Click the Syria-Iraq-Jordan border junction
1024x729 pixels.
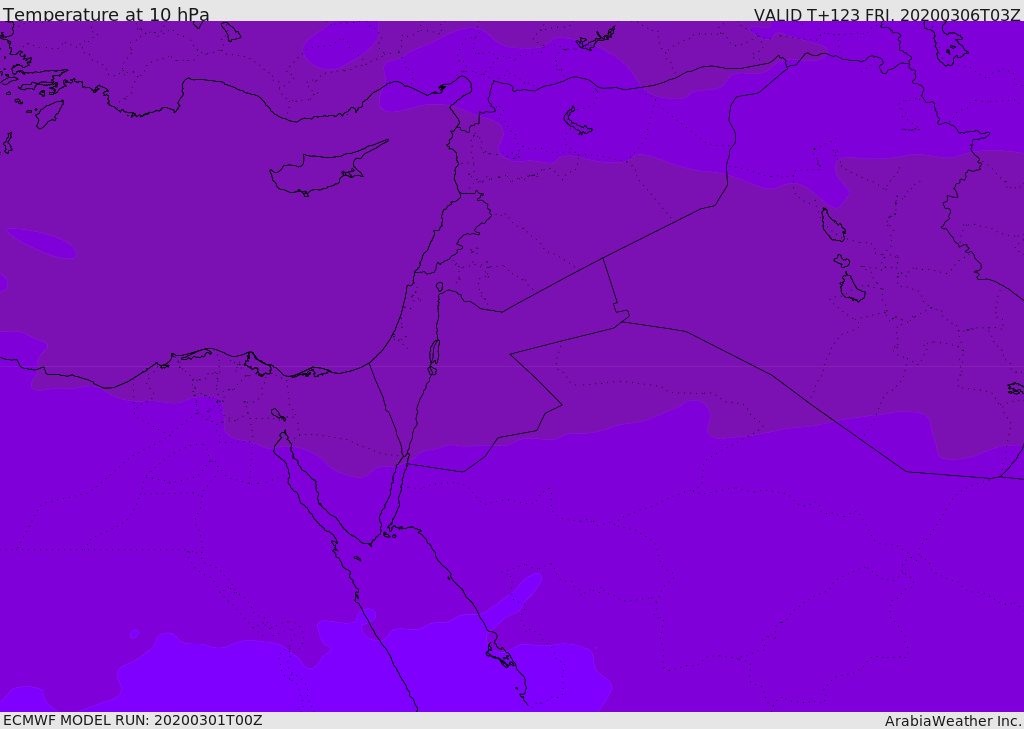pos(603,259)
